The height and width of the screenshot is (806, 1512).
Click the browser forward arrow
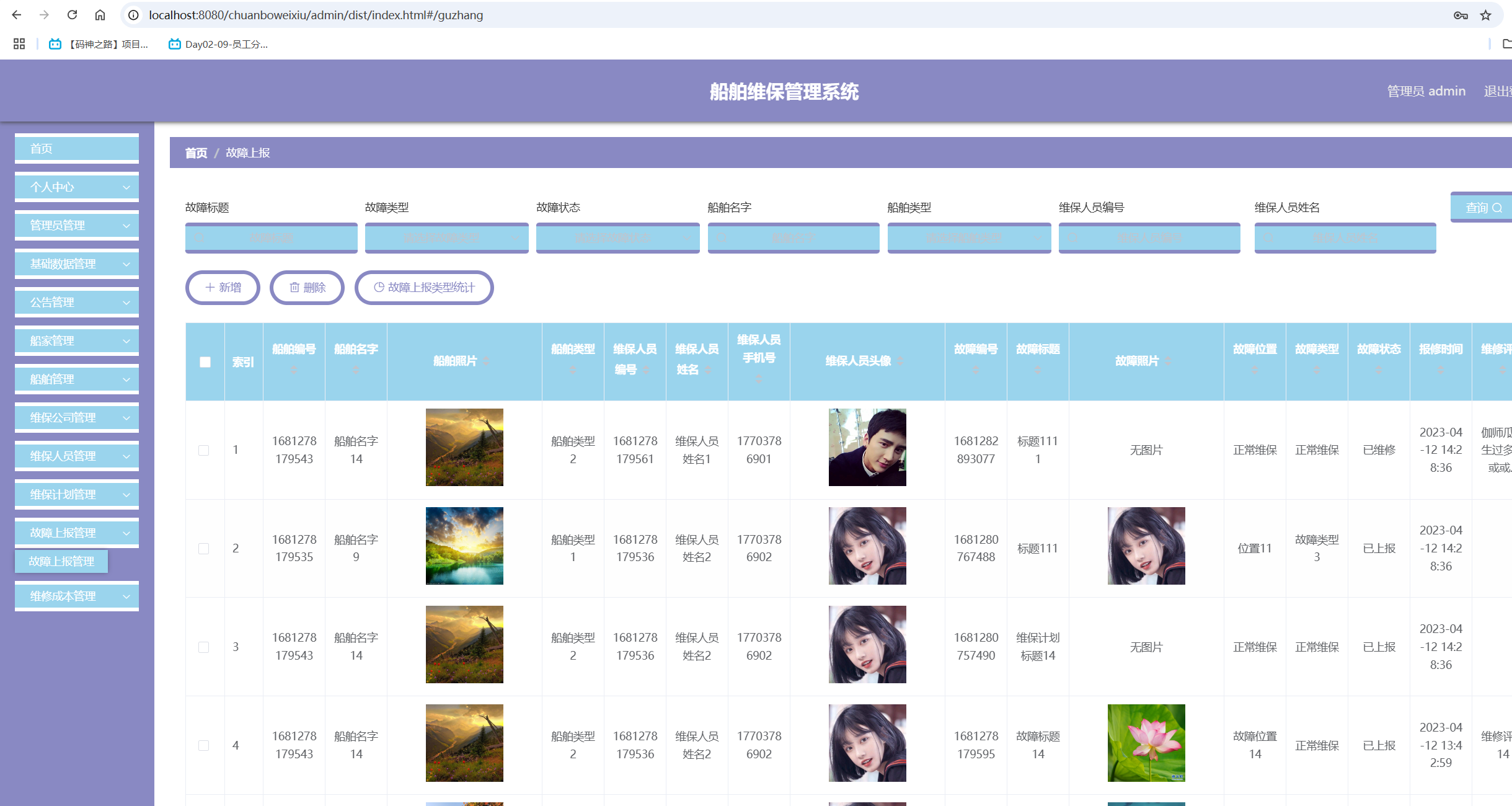pos(44,15)
